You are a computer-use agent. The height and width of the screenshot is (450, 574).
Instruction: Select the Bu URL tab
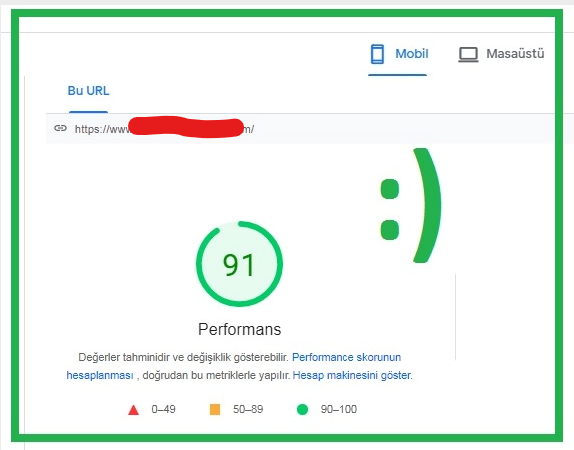[x=88, y=91]
